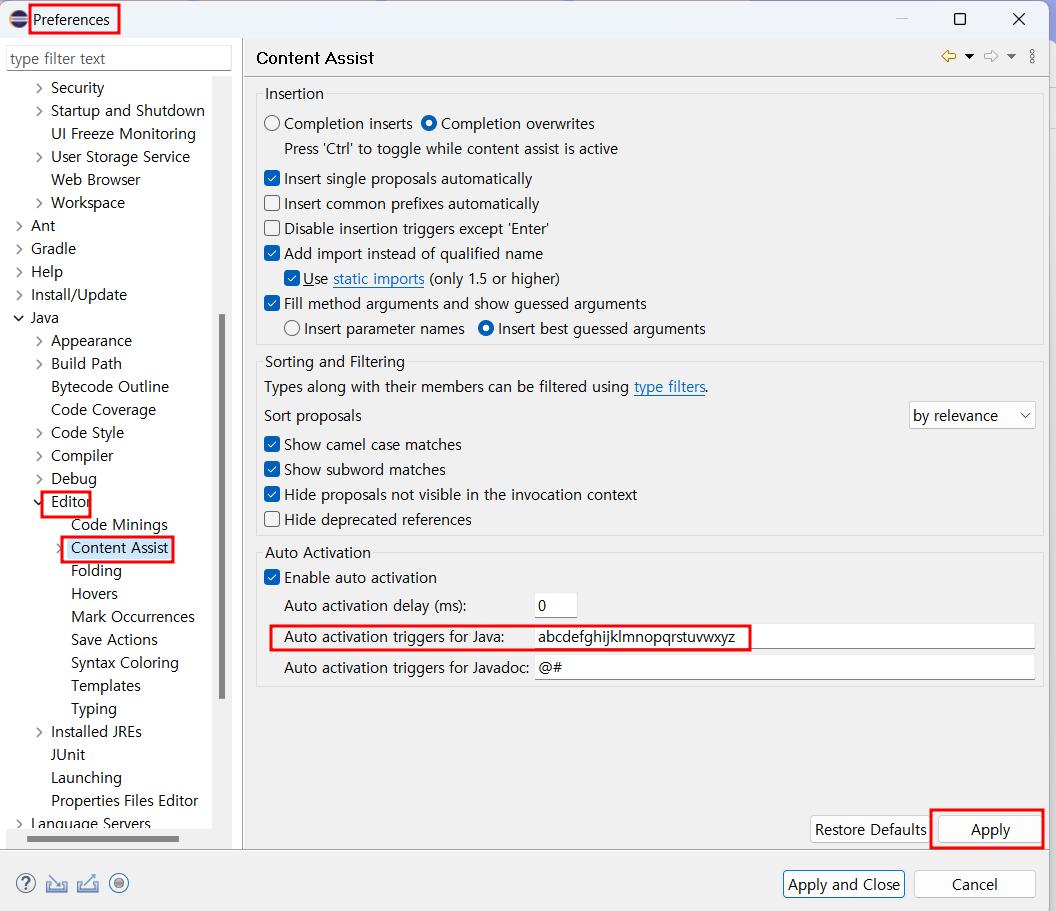1056x911 pixels.
Task: Toggle Hide proposals not visible checkbox
Action: [272, 494]
